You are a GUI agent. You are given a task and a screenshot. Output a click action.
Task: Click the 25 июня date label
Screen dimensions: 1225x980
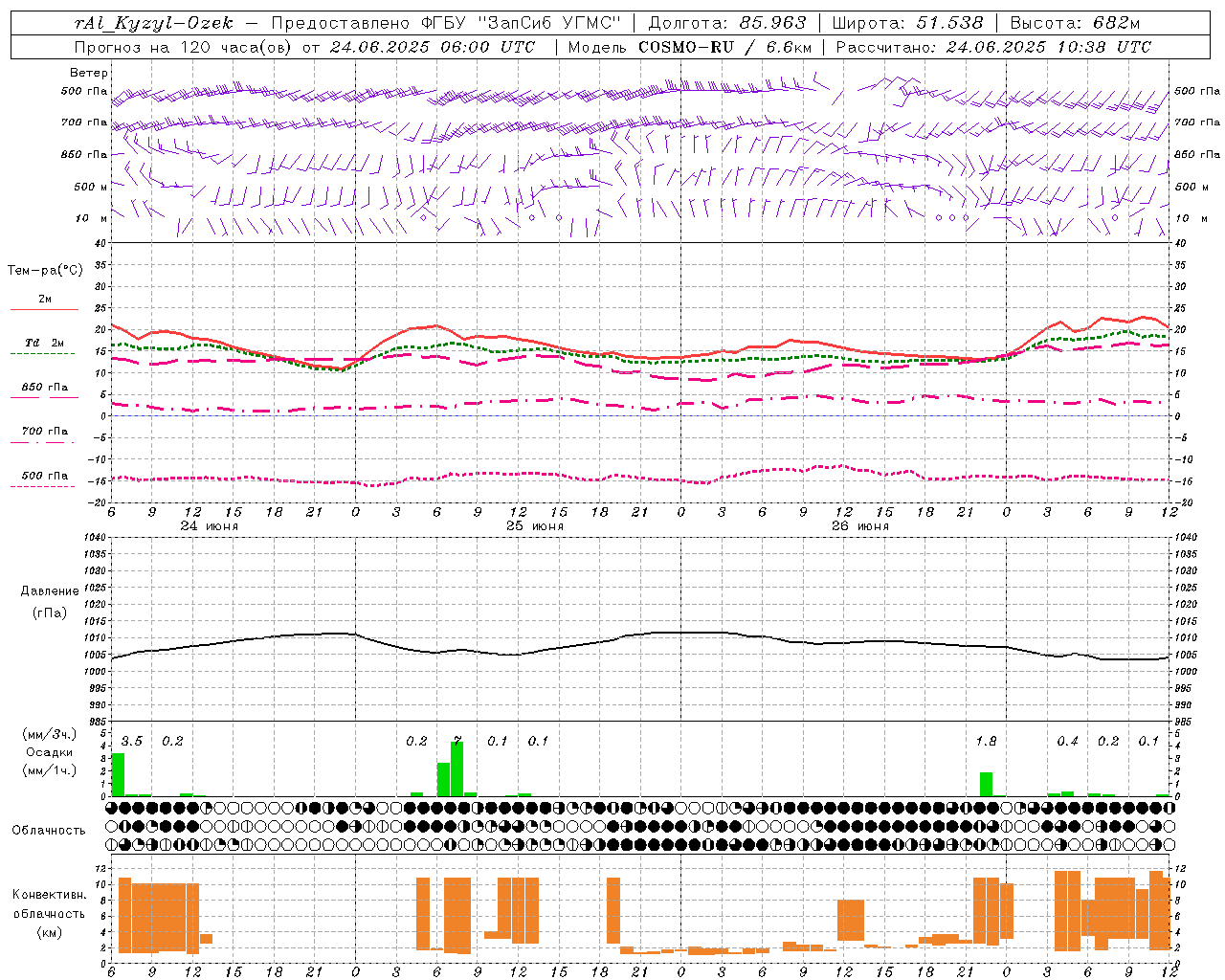pos(534,526)
